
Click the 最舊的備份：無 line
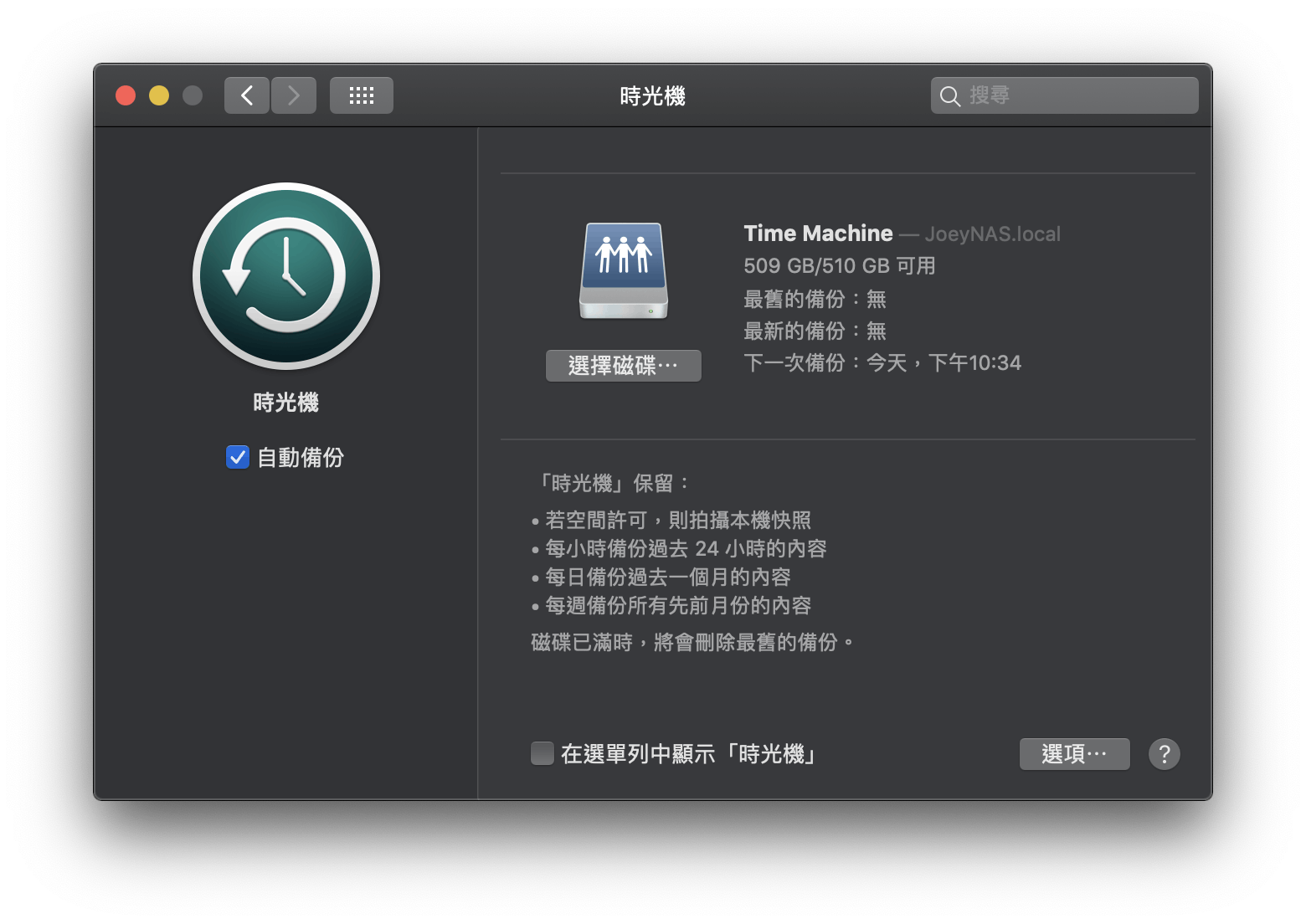click(x=815, y=299)
